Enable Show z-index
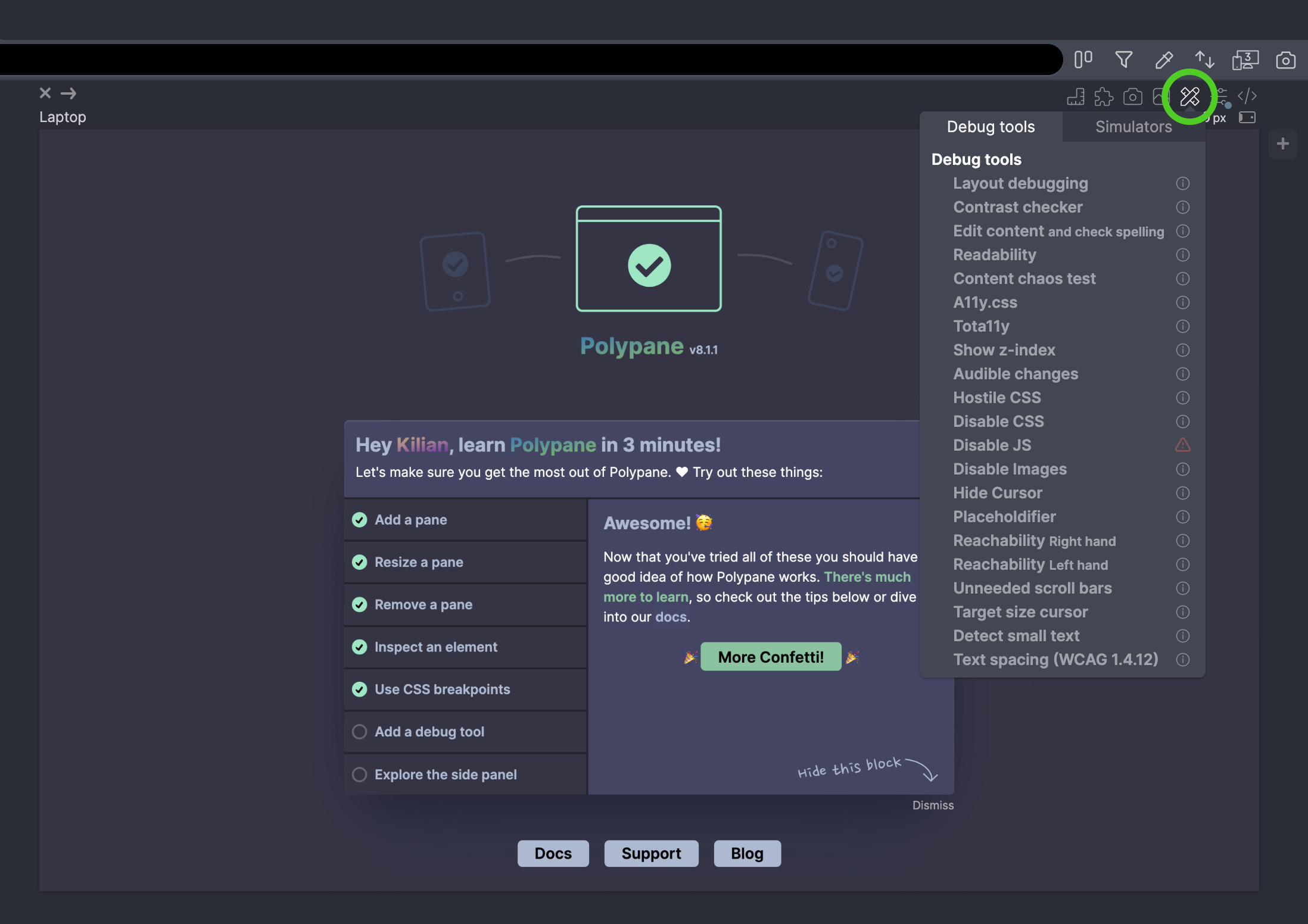The image size is (1308, 924). point(1004,350)
